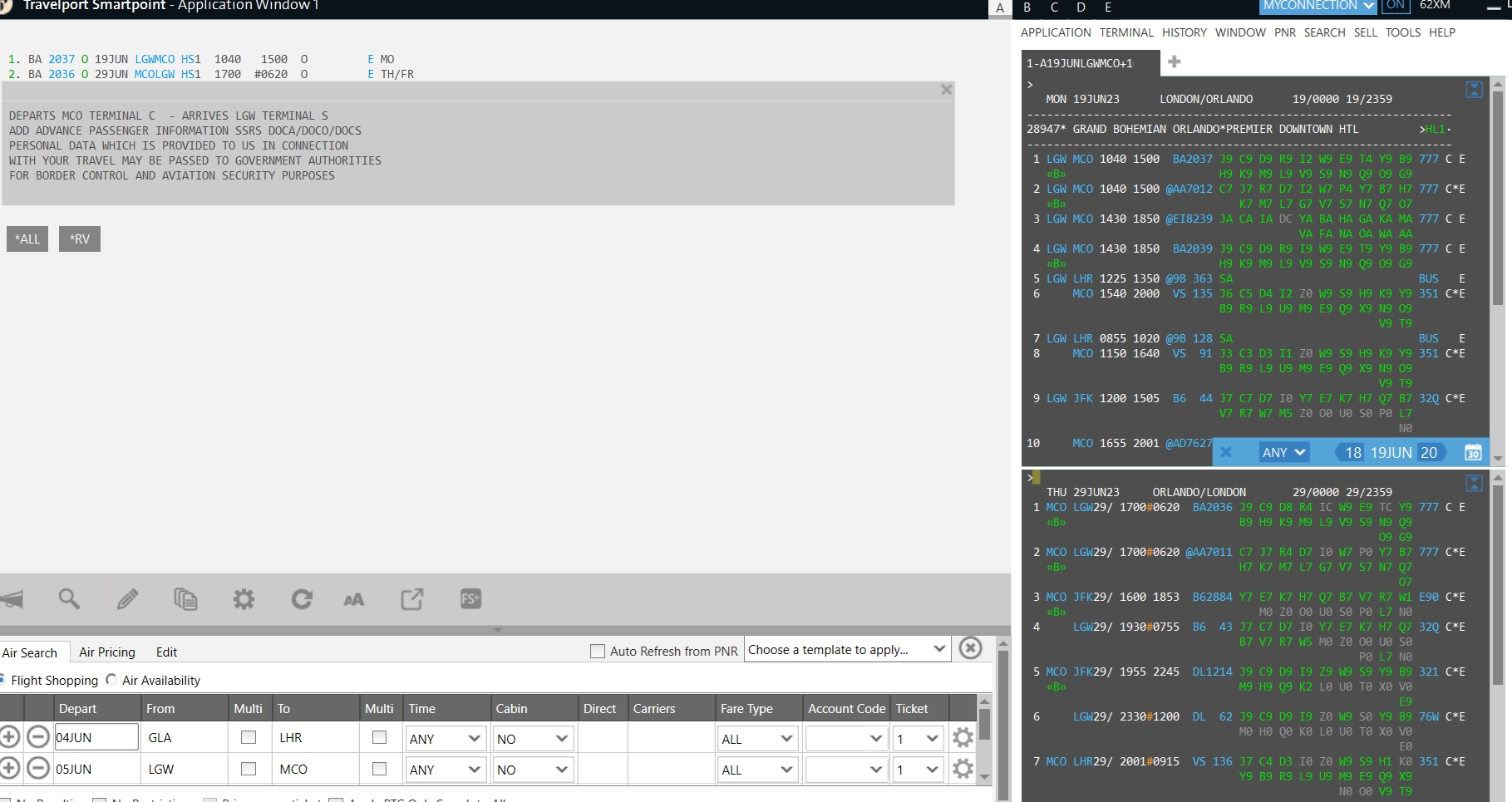
Task: Add a row after the 05JUN segment
Action: [10, 768]
